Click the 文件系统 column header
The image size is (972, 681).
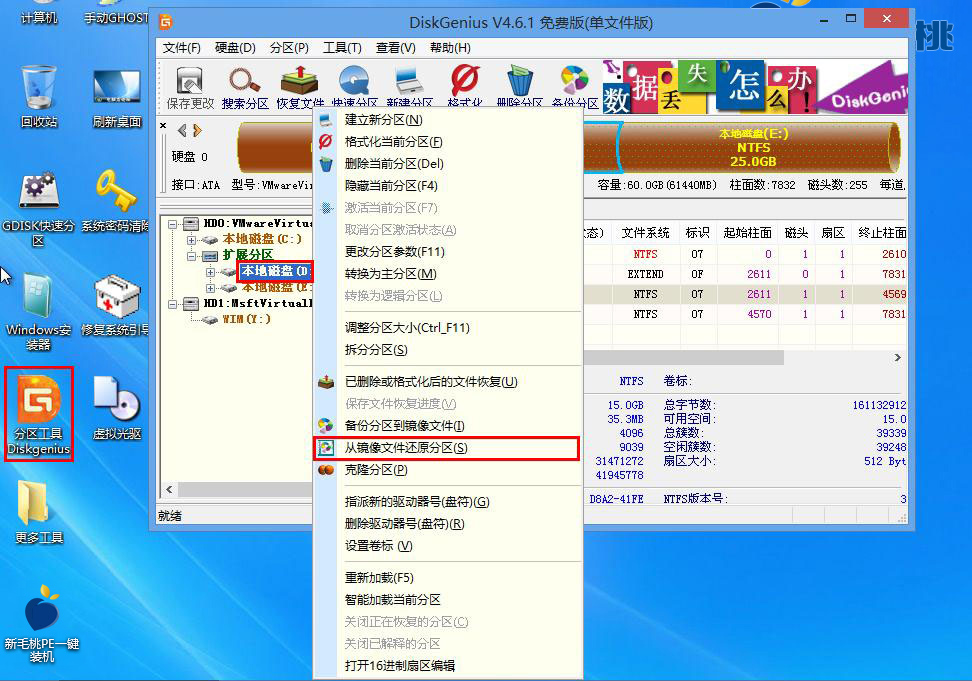645,232
